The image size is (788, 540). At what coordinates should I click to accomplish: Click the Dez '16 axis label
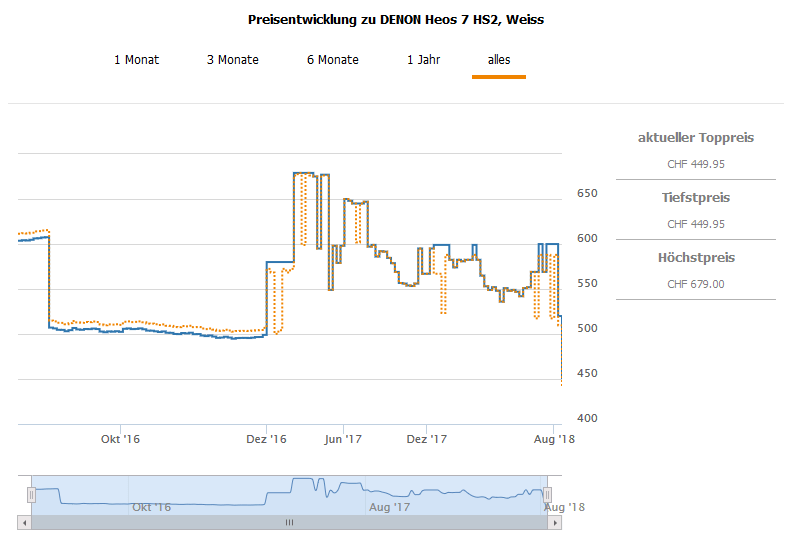coord(266,438)
